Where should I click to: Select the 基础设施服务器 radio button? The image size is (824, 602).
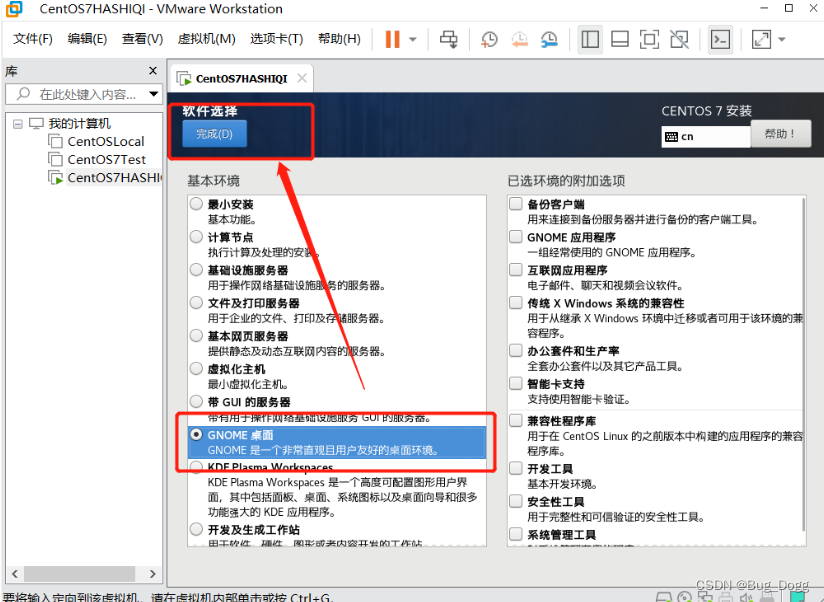pyautogui.click(x=196, y=270)
